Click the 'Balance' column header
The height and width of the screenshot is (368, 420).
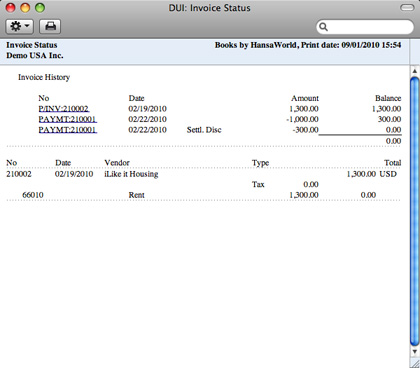pyautogui.click(x=388, y=98)
